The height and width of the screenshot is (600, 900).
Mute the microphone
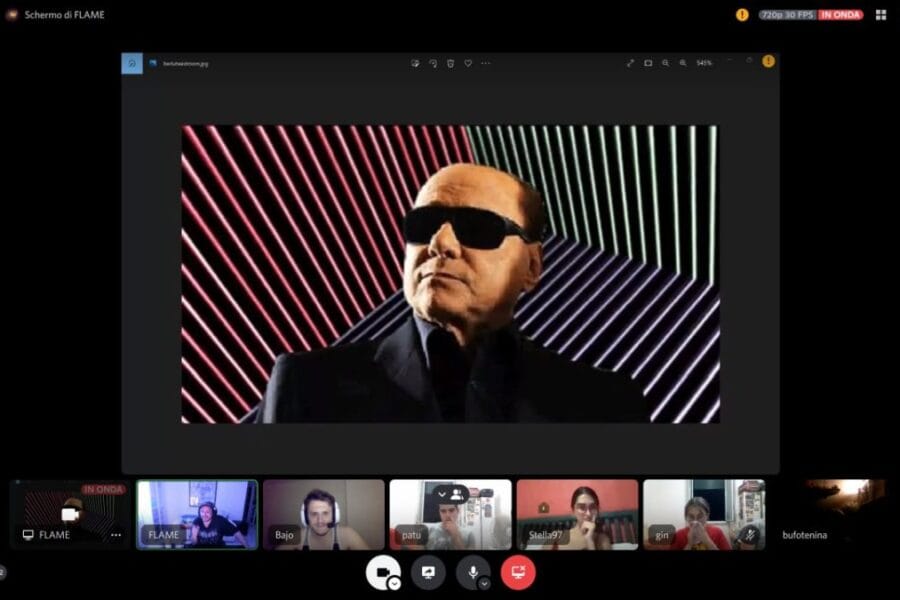click(x=473, y=572)
